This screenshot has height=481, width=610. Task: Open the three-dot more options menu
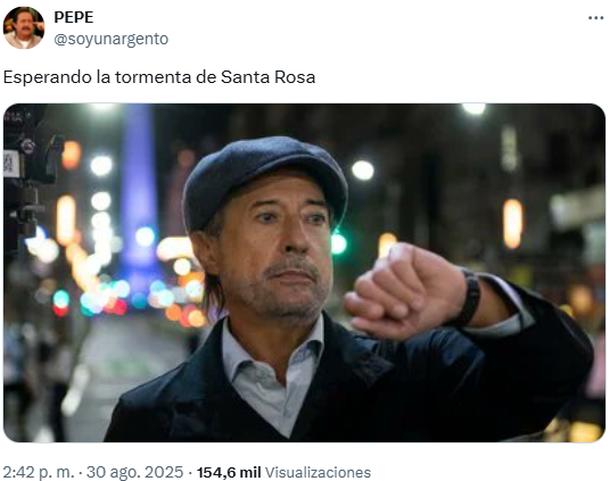(x=595, y=18)
